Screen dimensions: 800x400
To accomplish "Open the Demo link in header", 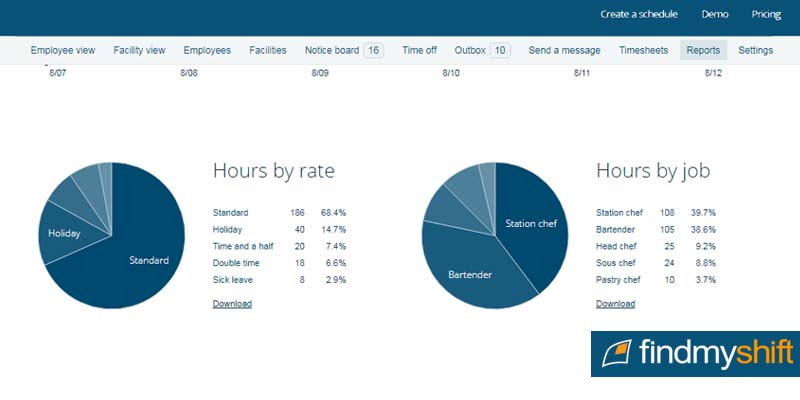I will pos(714,14).
